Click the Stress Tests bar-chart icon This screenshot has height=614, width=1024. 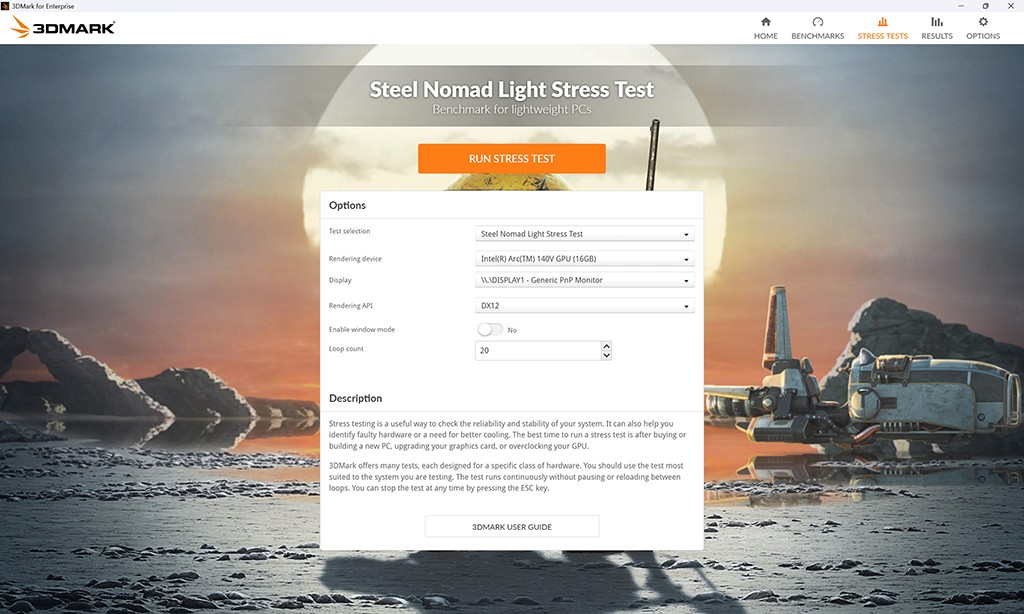coord(882,22)
